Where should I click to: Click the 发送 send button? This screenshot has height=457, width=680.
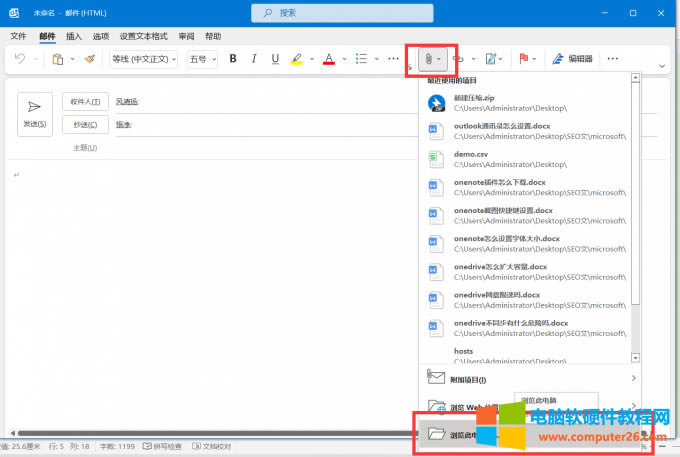coord(35,113)
